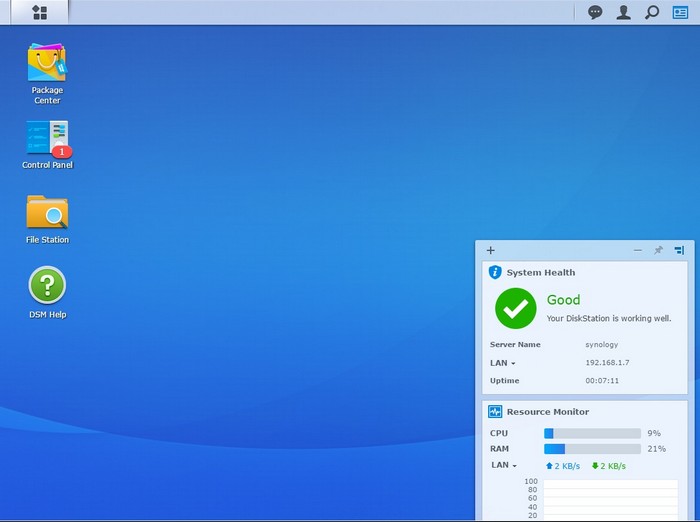This screenshot has height=522, width=700.
Task: Click the Uptime label
Action: [x=504, y=381]
